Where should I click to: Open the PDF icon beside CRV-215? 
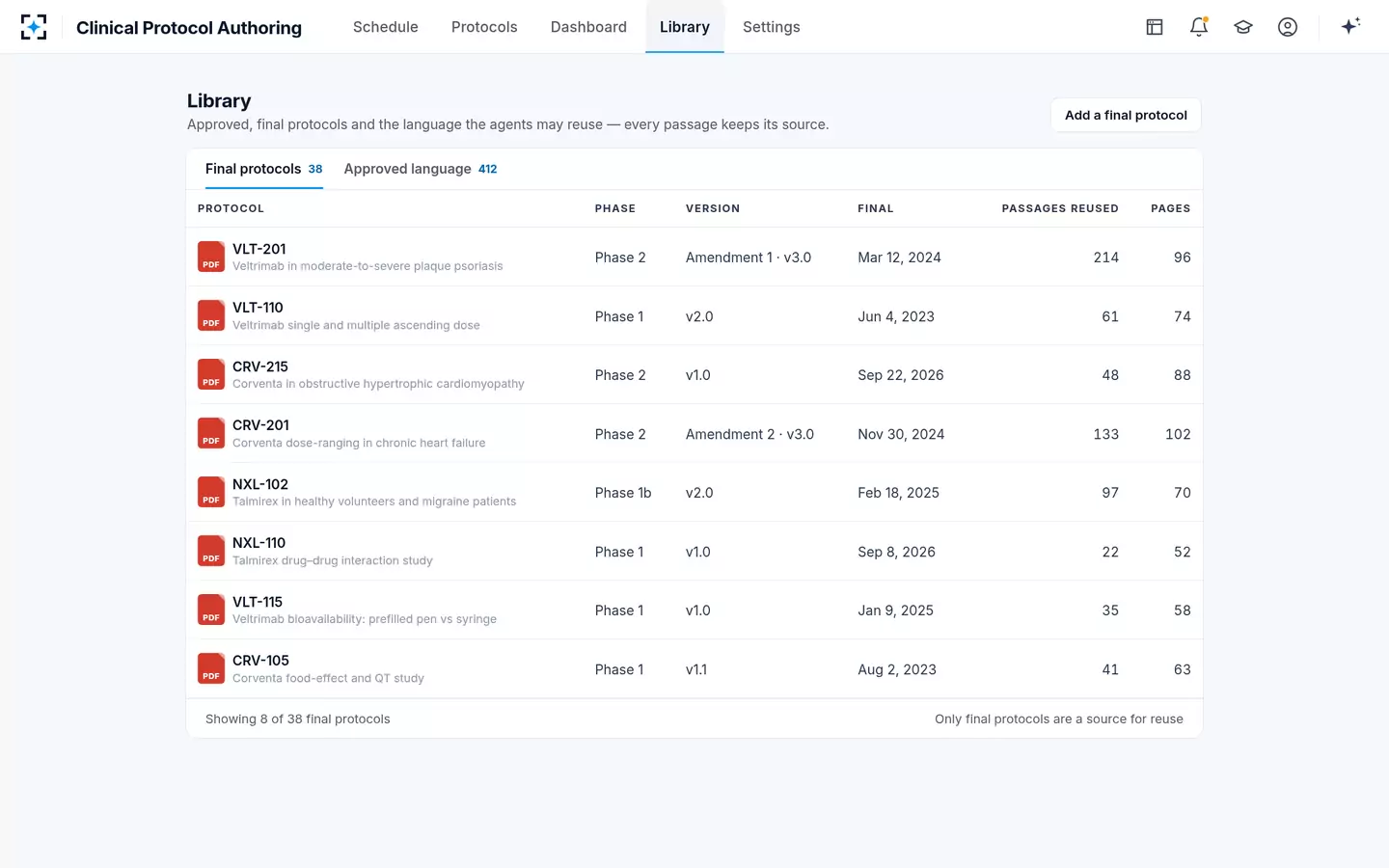[211, 374]
